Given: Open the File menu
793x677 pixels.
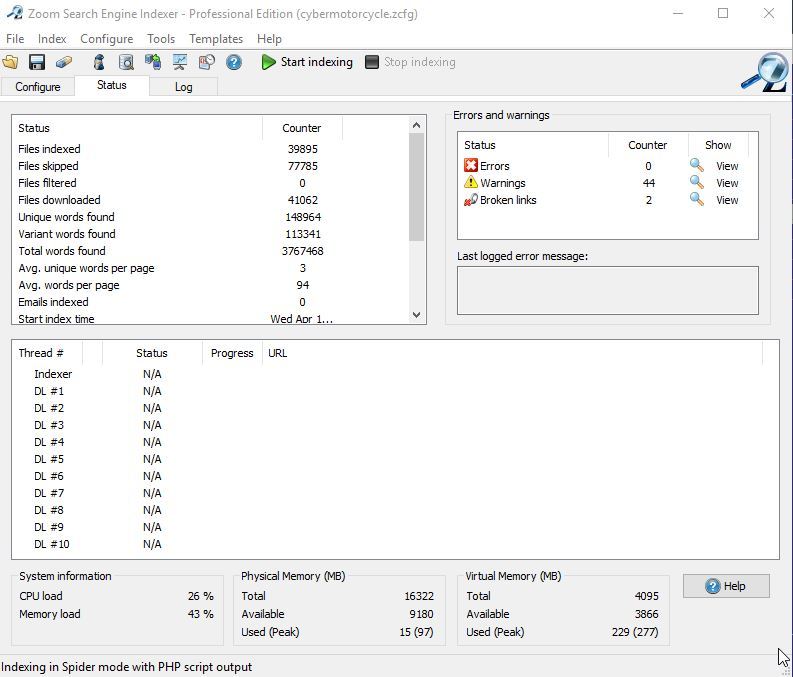Looking at the screenshot, I should tap(15, 39).
